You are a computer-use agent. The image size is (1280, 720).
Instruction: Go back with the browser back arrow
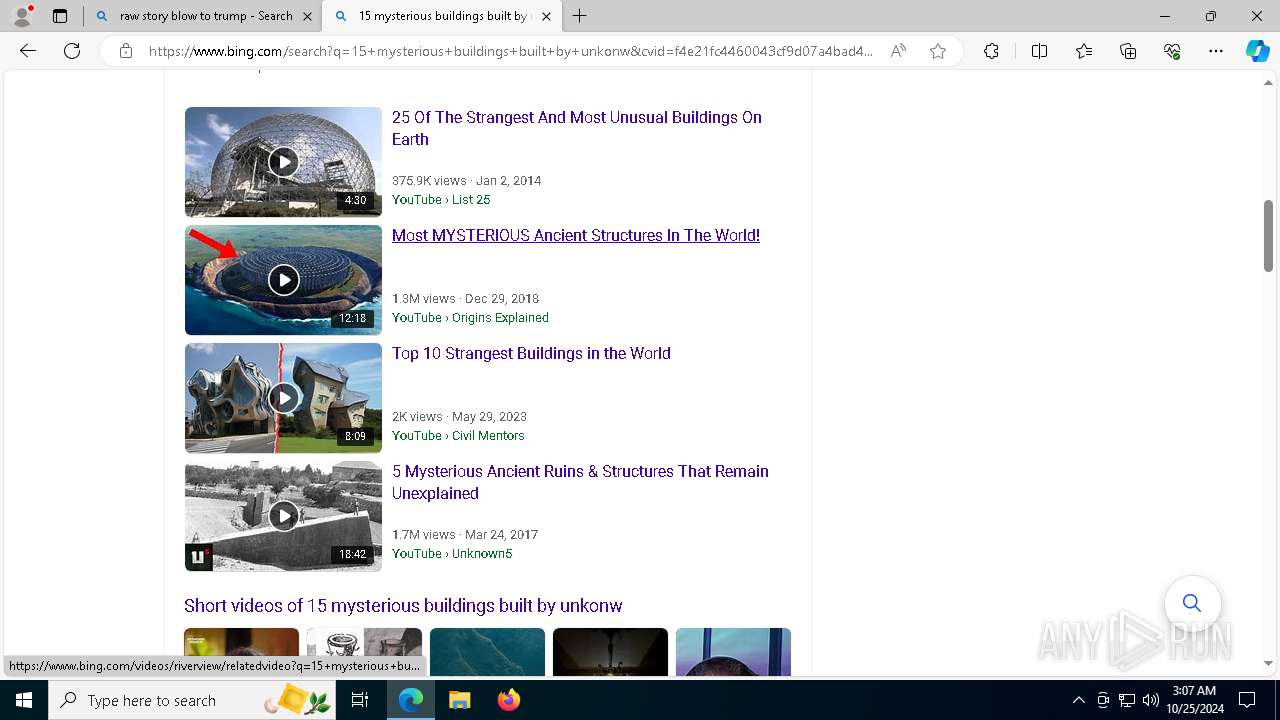[x=28, y=51]
